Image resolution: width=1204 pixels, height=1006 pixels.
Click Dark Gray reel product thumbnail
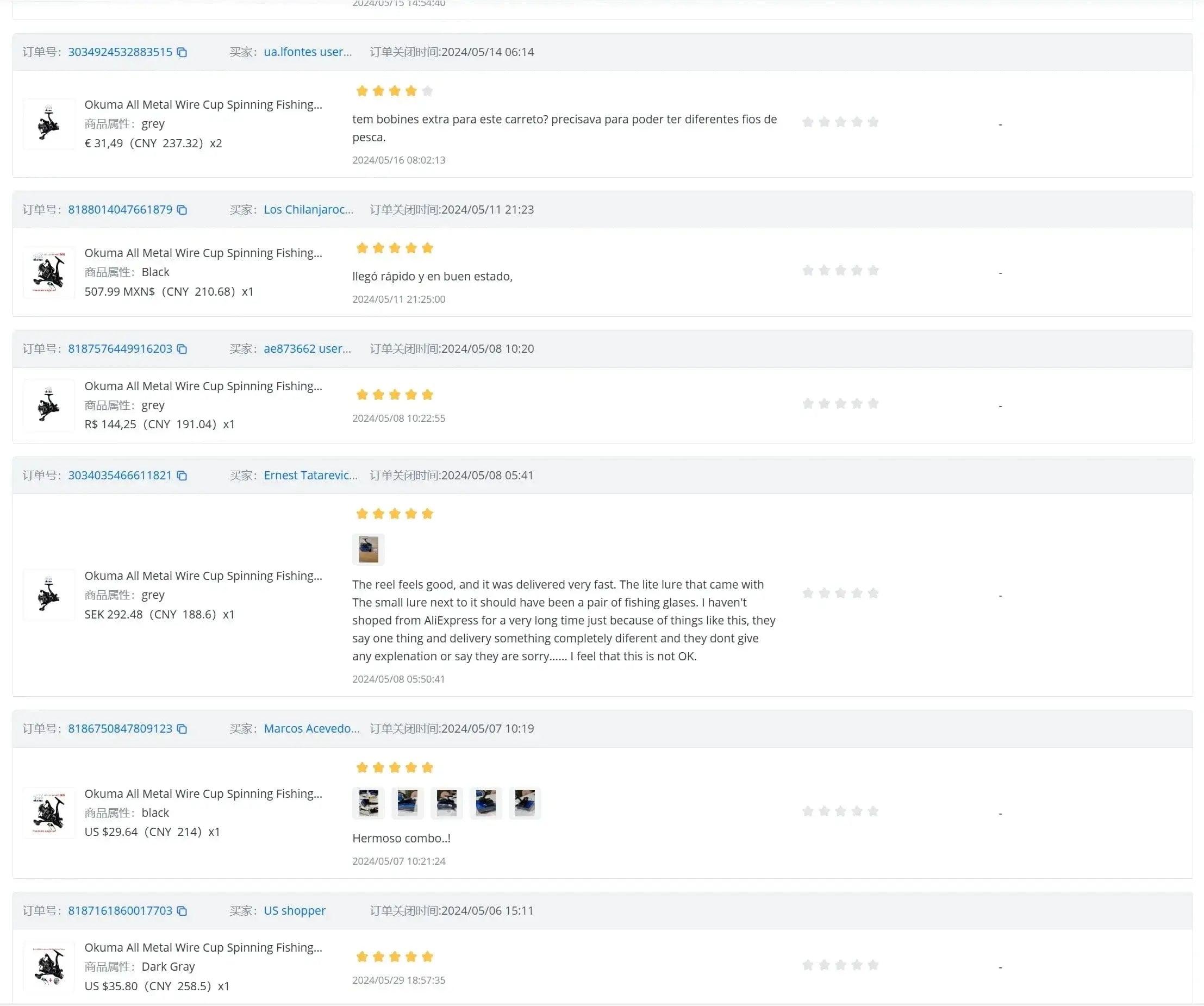point(49,967)
